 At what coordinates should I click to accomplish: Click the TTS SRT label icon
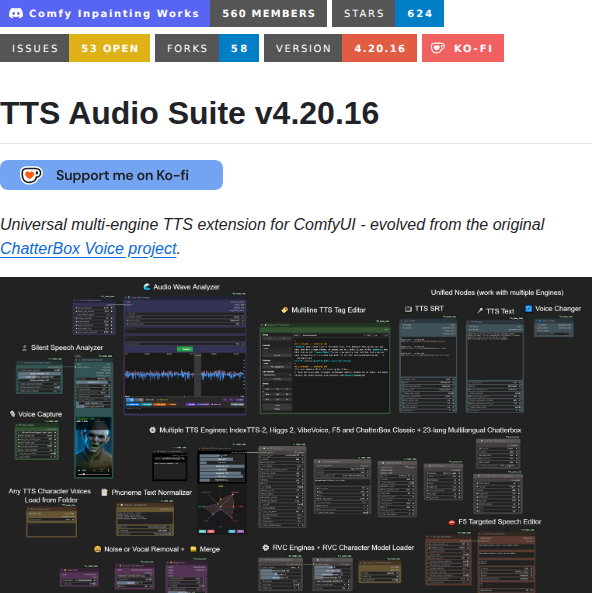[x=408, y=309]
